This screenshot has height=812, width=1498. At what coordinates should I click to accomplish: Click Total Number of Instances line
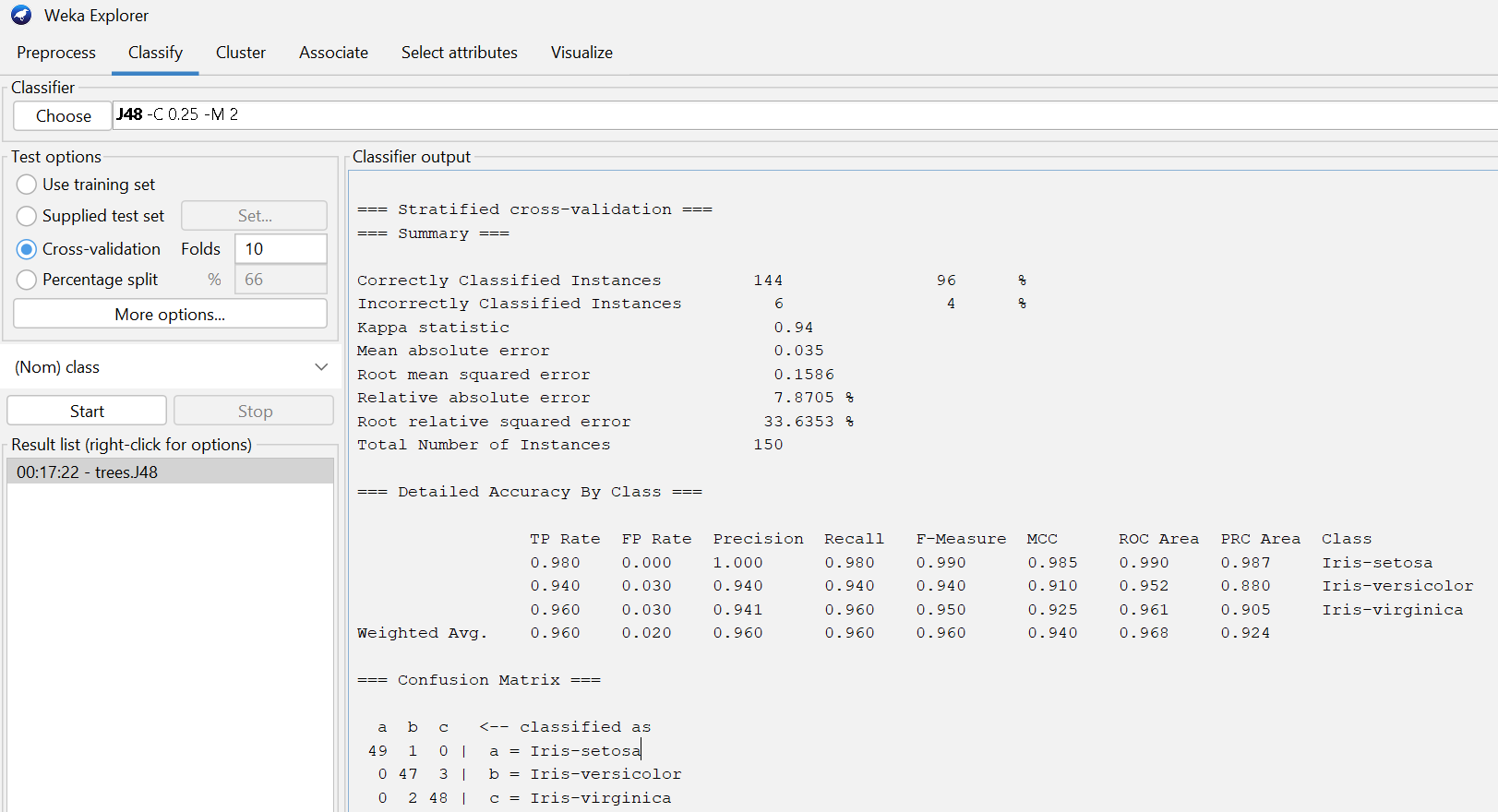coord(570,445)
